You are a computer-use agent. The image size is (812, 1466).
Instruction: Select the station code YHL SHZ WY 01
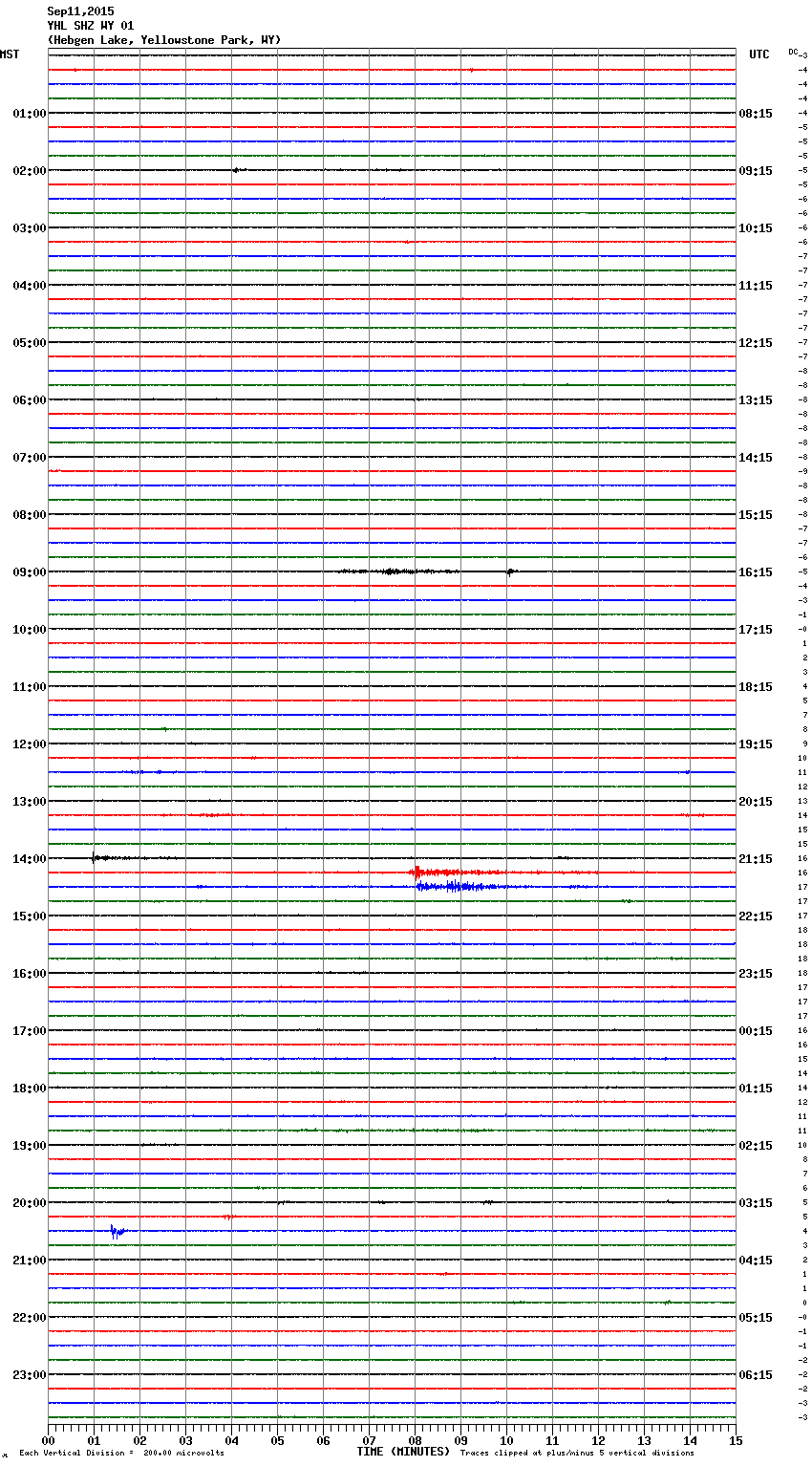pos(91,26)
